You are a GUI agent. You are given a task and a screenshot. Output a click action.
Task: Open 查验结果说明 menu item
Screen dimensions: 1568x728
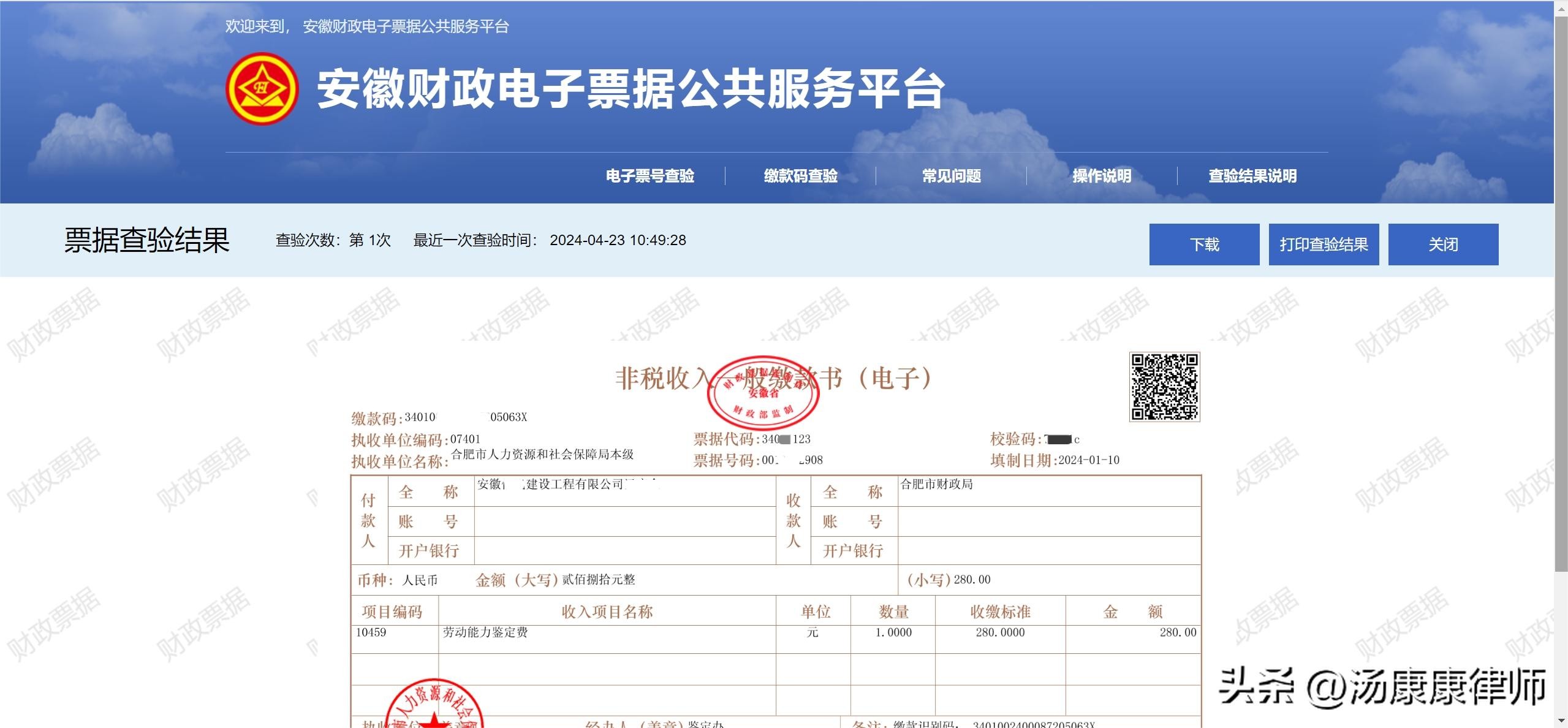1252,176
